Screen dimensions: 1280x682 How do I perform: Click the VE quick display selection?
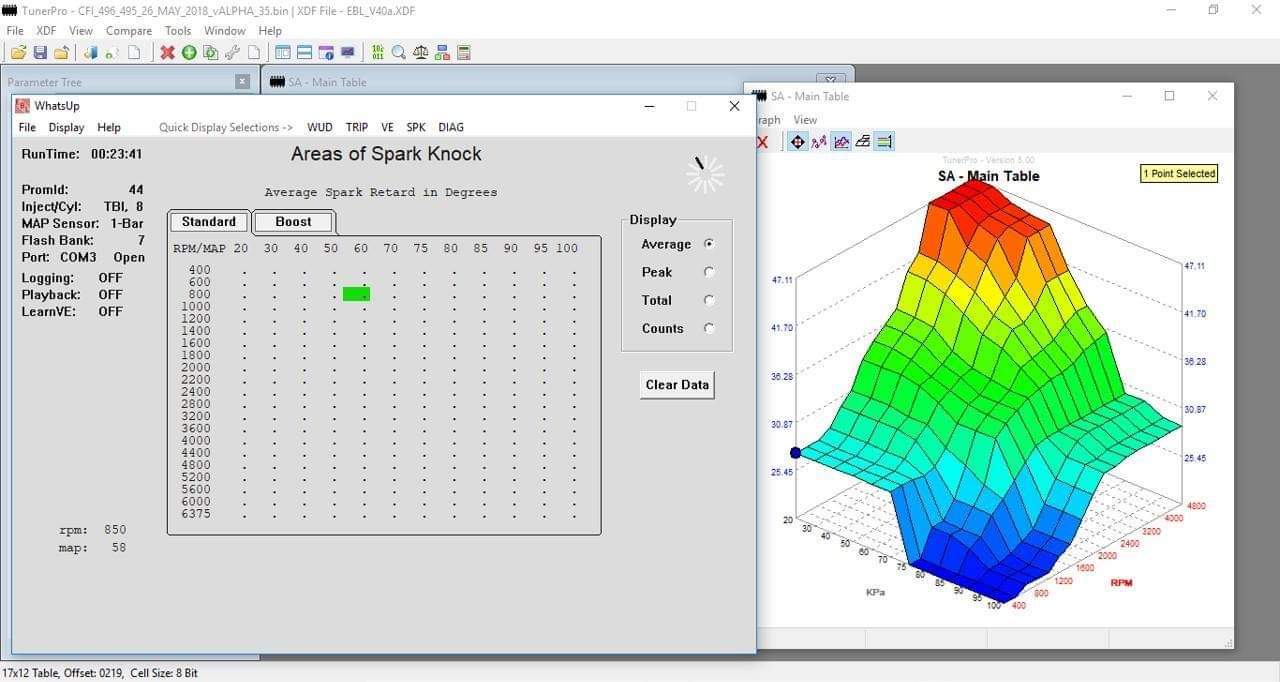pyautogui.click(x=387, y=127)
